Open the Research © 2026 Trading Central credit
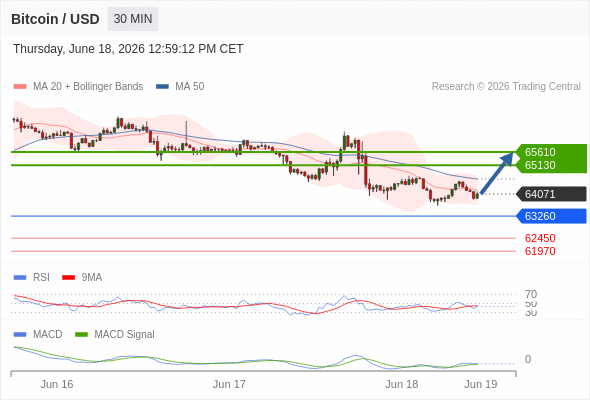This screenshot has width=590, height=400. coord(506,87)
